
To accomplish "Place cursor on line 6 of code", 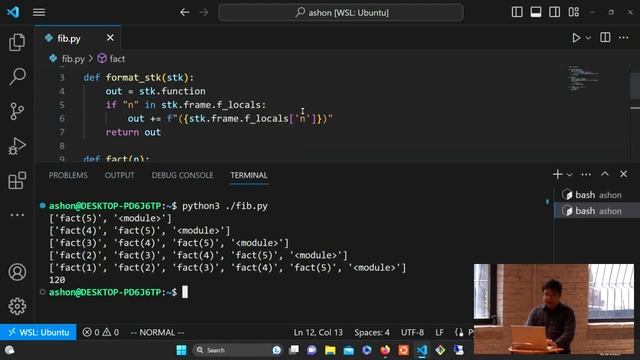I will (x=230, y=118).
